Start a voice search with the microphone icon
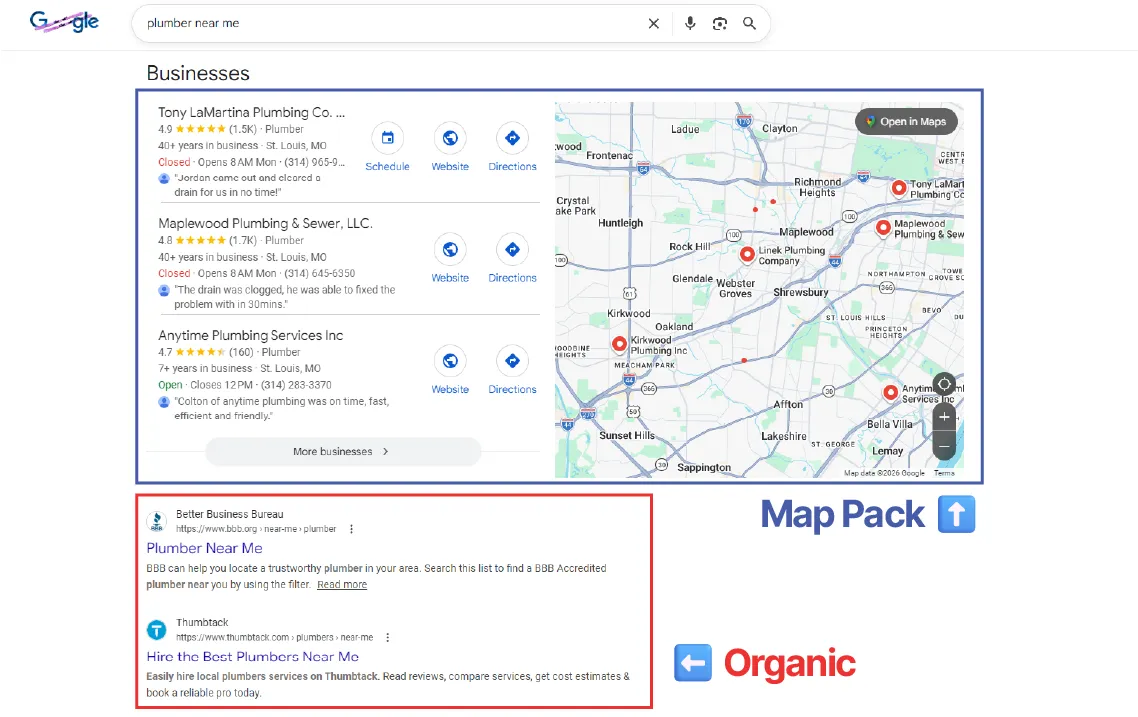 point(690,23)
